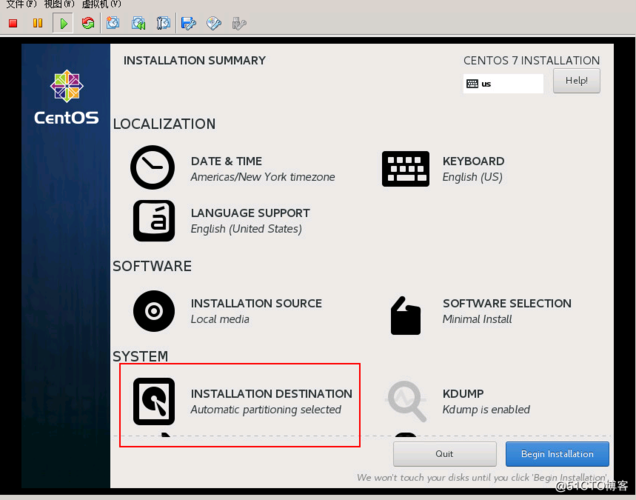The image size is (636, 500).
Task: Click the Installation Source disc icon
Action: pos(154,311)
